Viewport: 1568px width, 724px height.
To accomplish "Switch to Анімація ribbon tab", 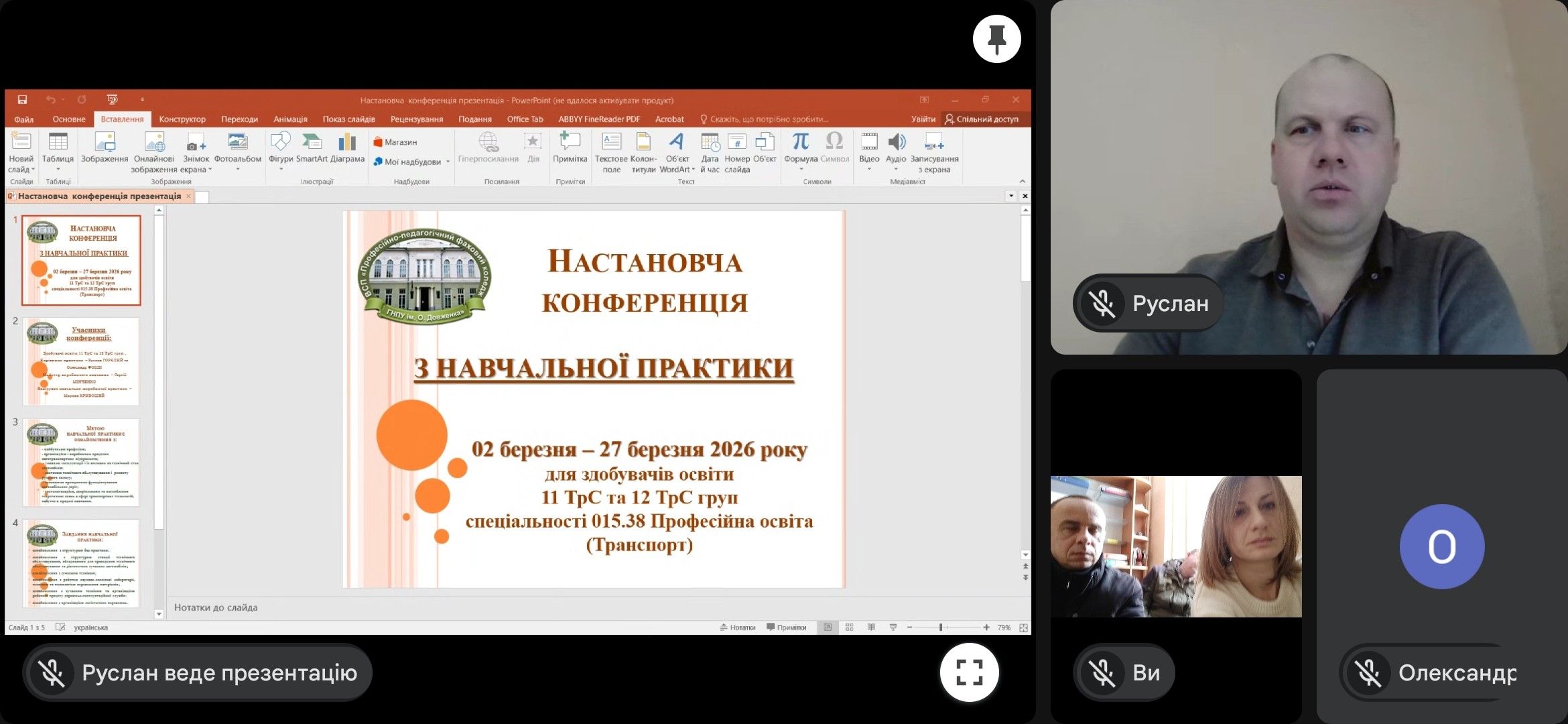I will [x=290, y=119].
